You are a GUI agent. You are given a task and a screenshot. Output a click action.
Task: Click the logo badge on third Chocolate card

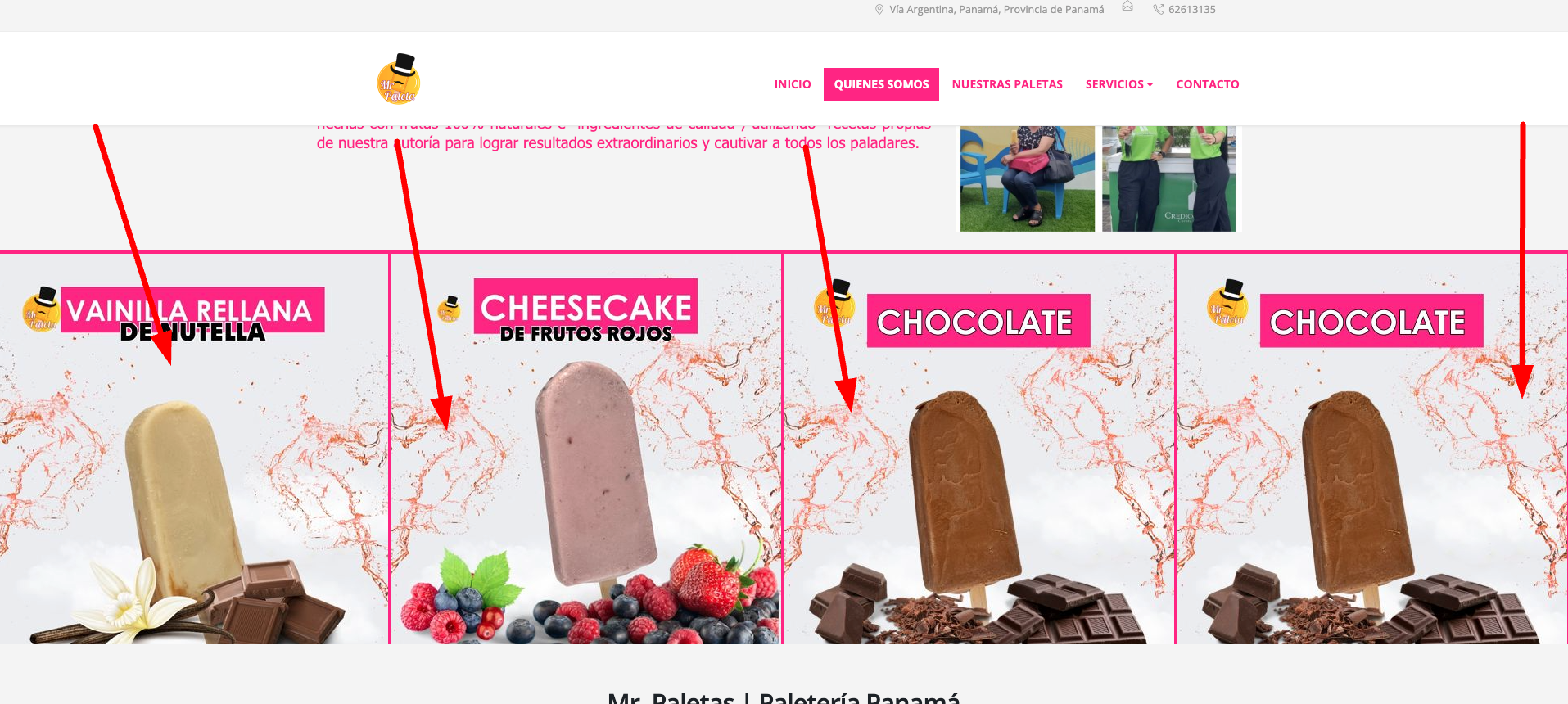pyautogui.click(x=835, y=303)
